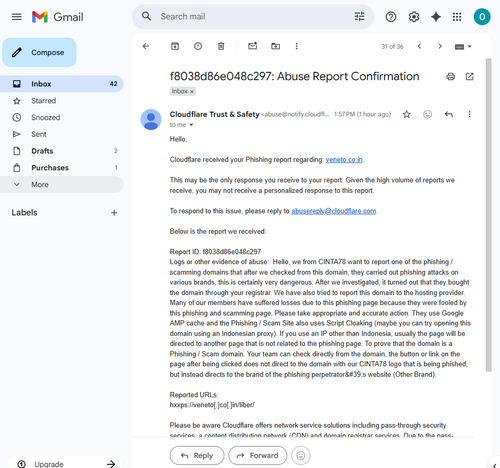Expand the More sidebar section
Image resolution: width=500 pixels, height=468 pixels.
point(62,184)
